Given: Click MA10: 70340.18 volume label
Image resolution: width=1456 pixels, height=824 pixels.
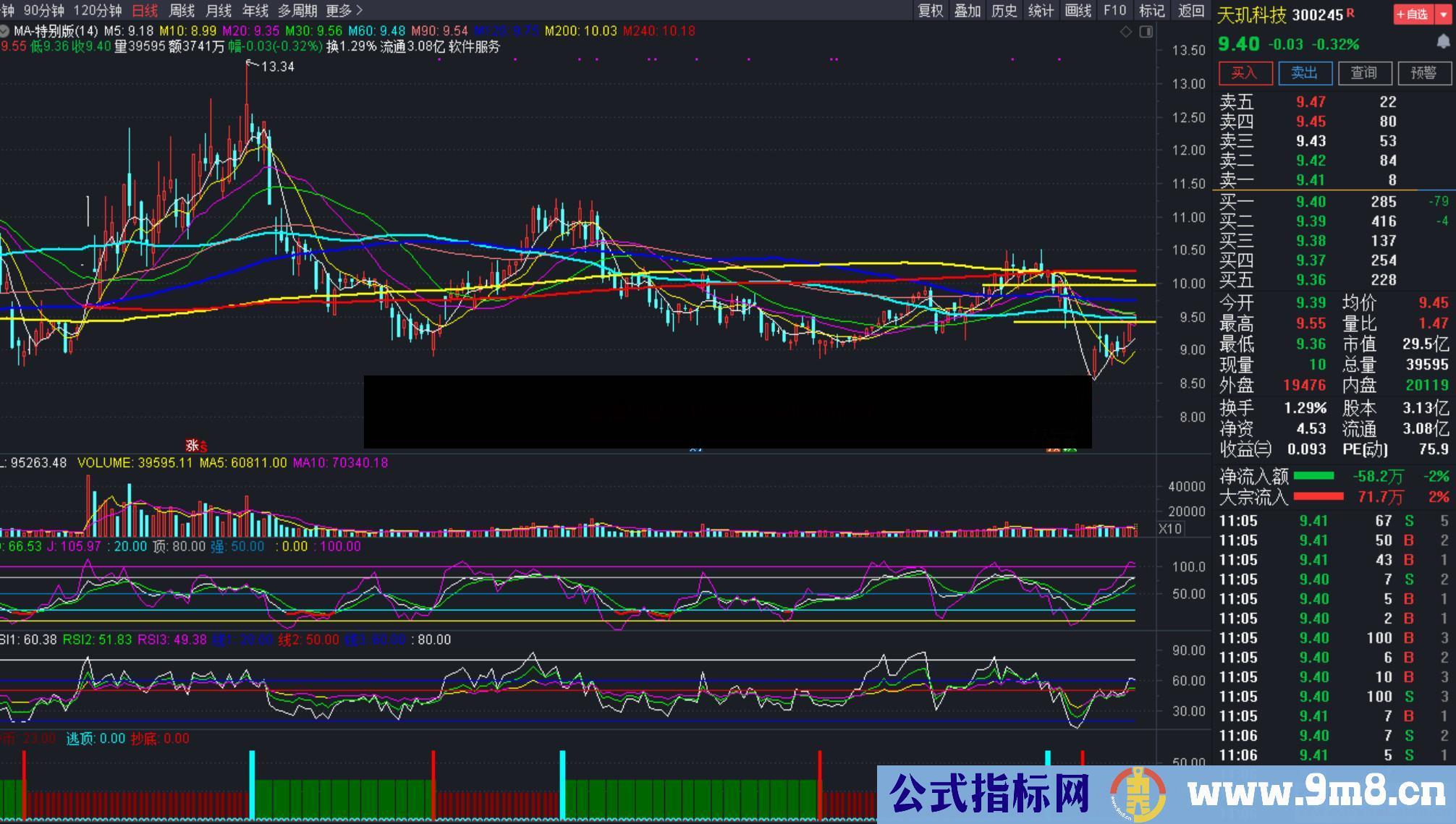Looking at the screenshot, I should (x=340, y=462).
